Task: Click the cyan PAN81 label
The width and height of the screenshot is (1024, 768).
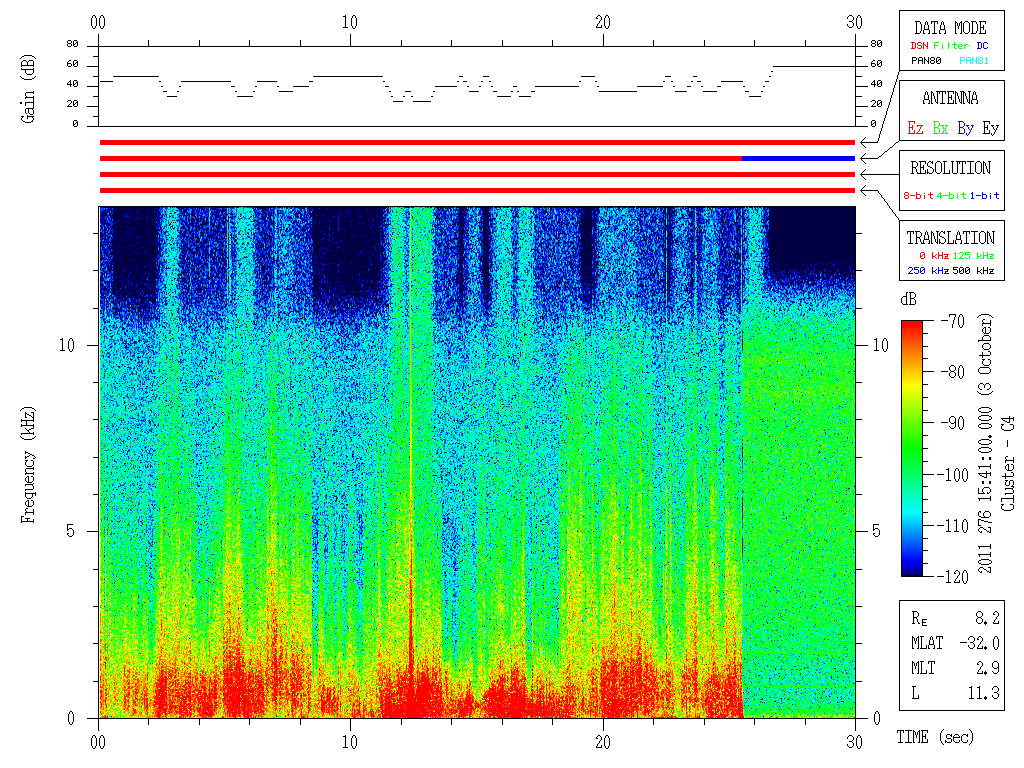Action: [974, 61]
